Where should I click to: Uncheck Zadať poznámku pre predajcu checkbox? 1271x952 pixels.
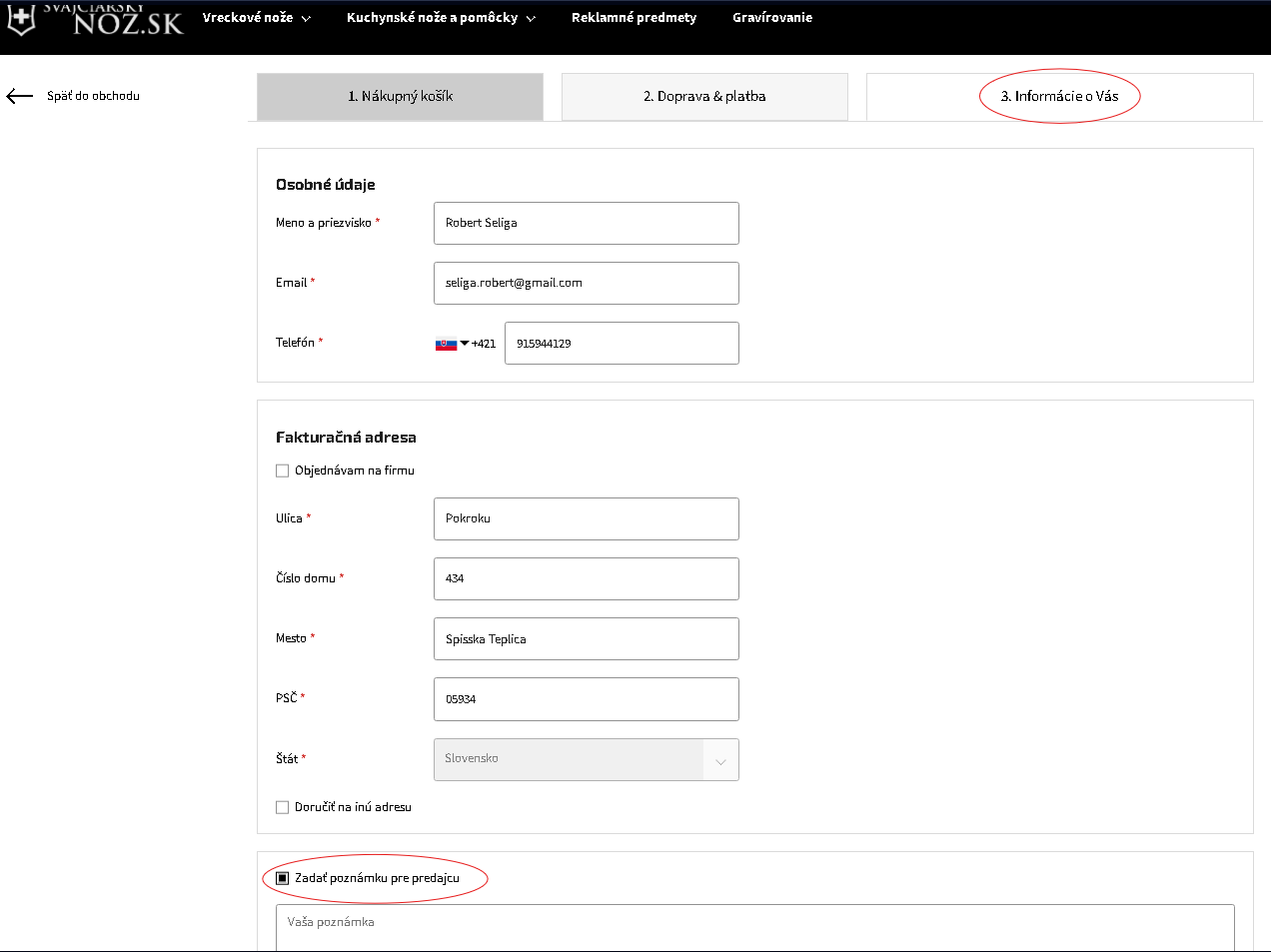point(283,878)
